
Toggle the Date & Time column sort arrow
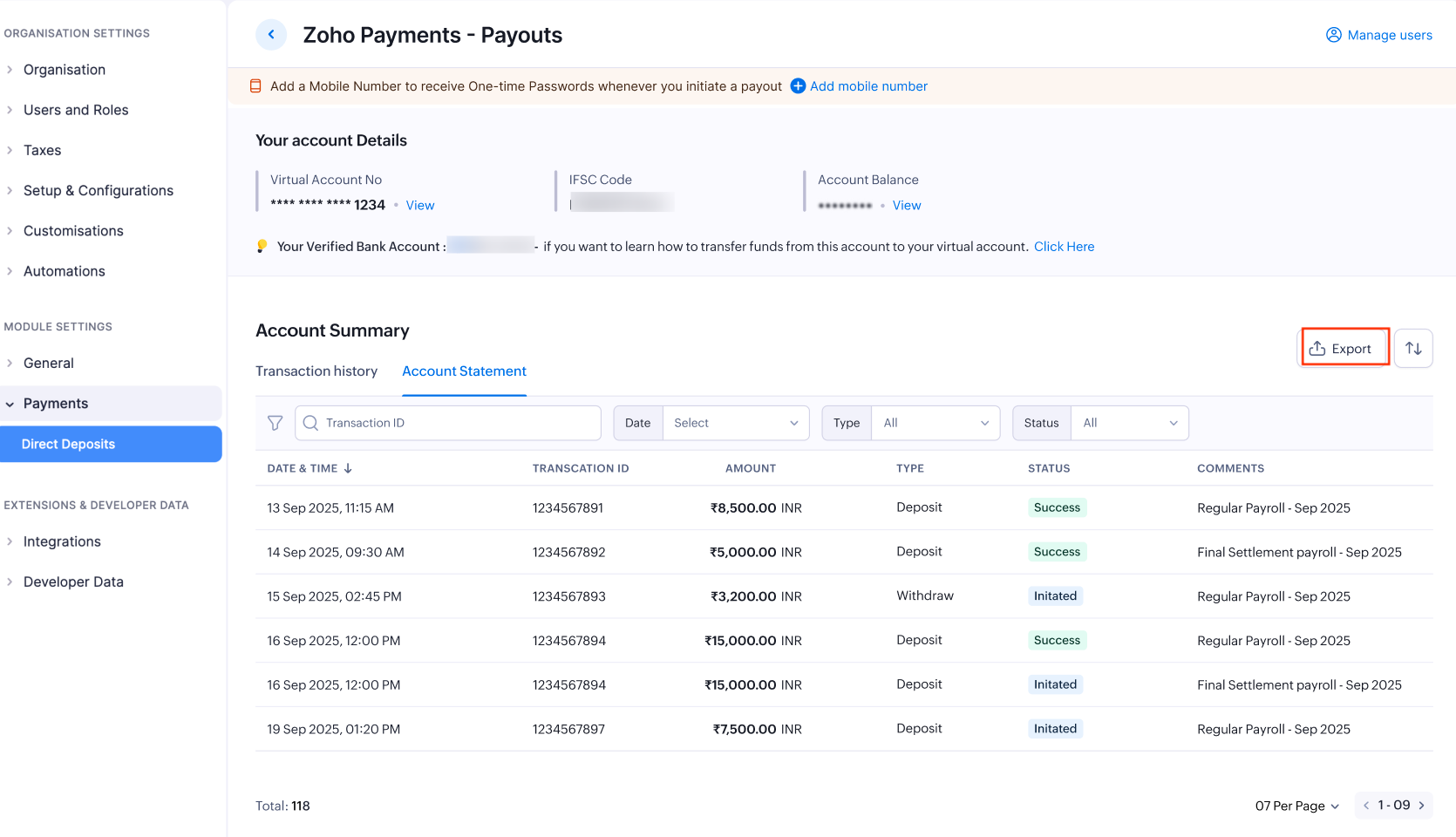pyautogui.click(x=349, y=467)
